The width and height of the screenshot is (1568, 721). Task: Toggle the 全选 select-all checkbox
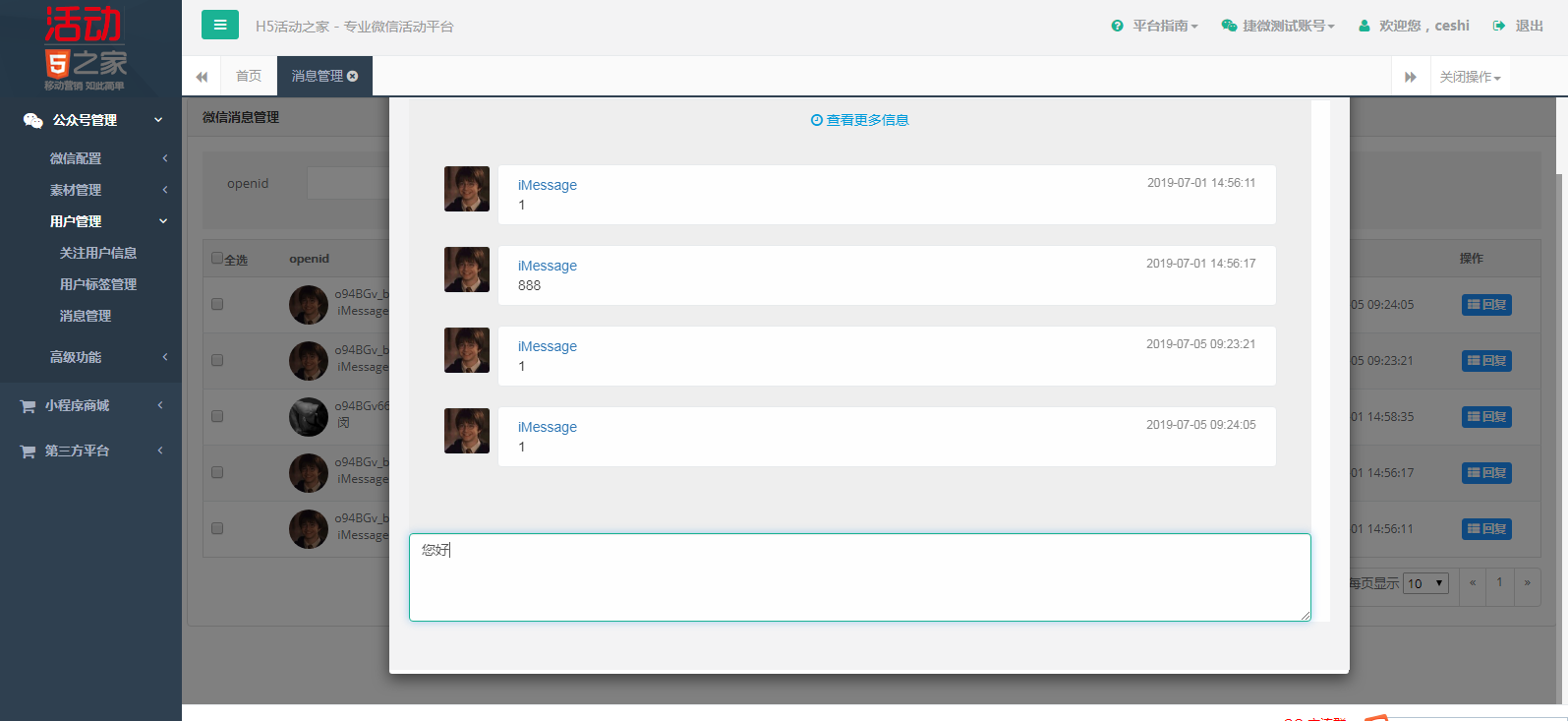click(217, 258)
